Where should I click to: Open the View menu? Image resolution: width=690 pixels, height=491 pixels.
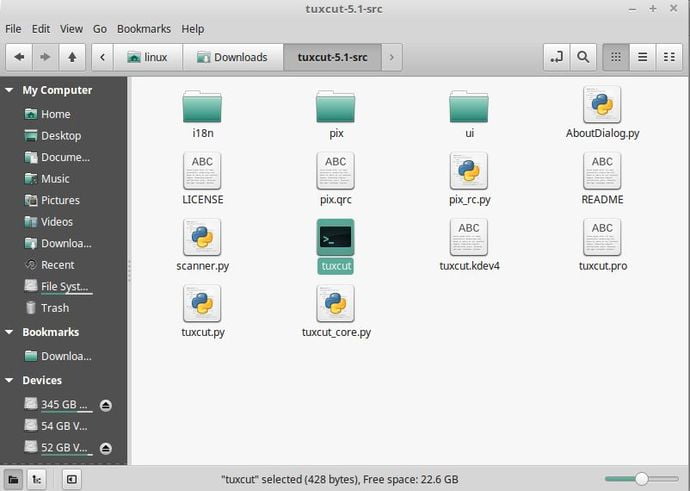coord(71,29)
